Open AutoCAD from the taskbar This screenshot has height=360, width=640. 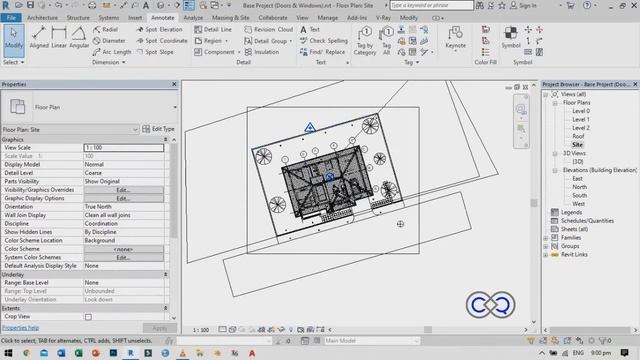tap(252, 353)
